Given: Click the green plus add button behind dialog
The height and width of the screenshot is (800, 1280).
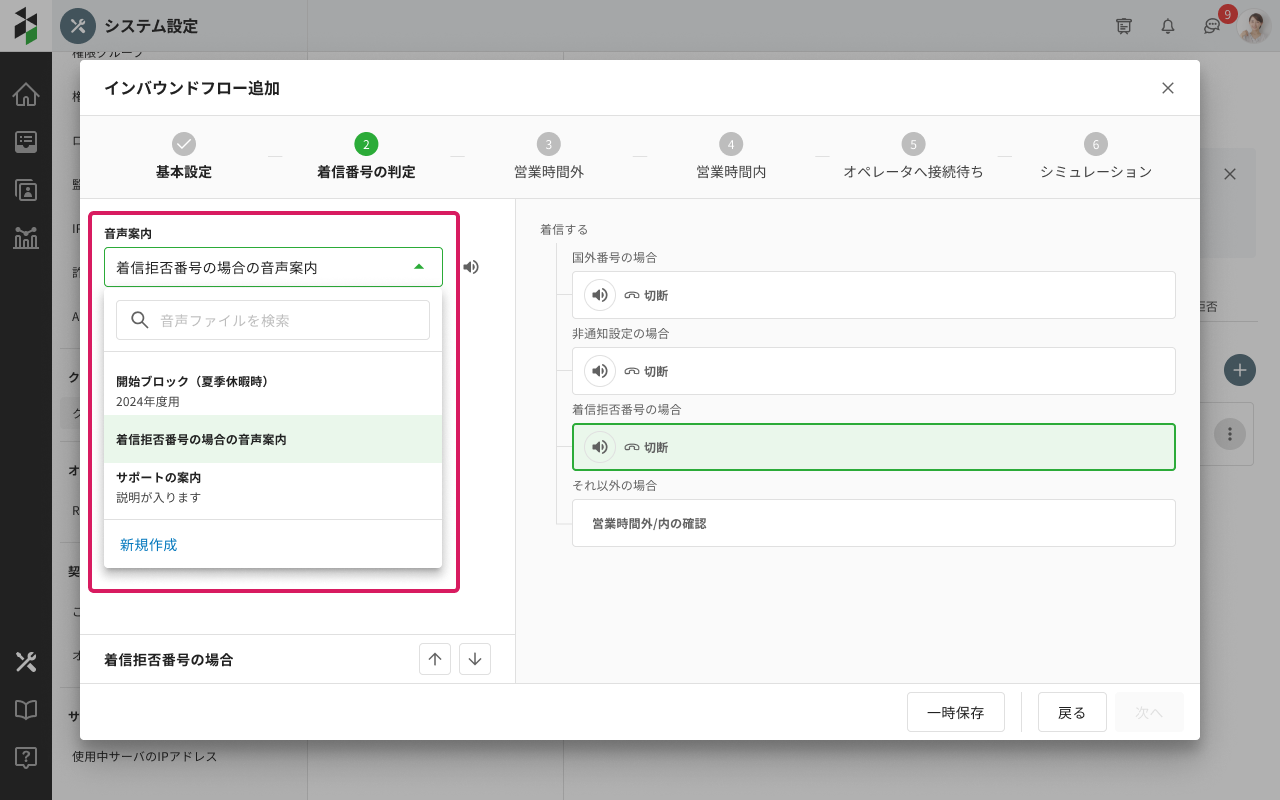Looking at the screenshot, I should pyautogui.click(x=1240, y=370).
